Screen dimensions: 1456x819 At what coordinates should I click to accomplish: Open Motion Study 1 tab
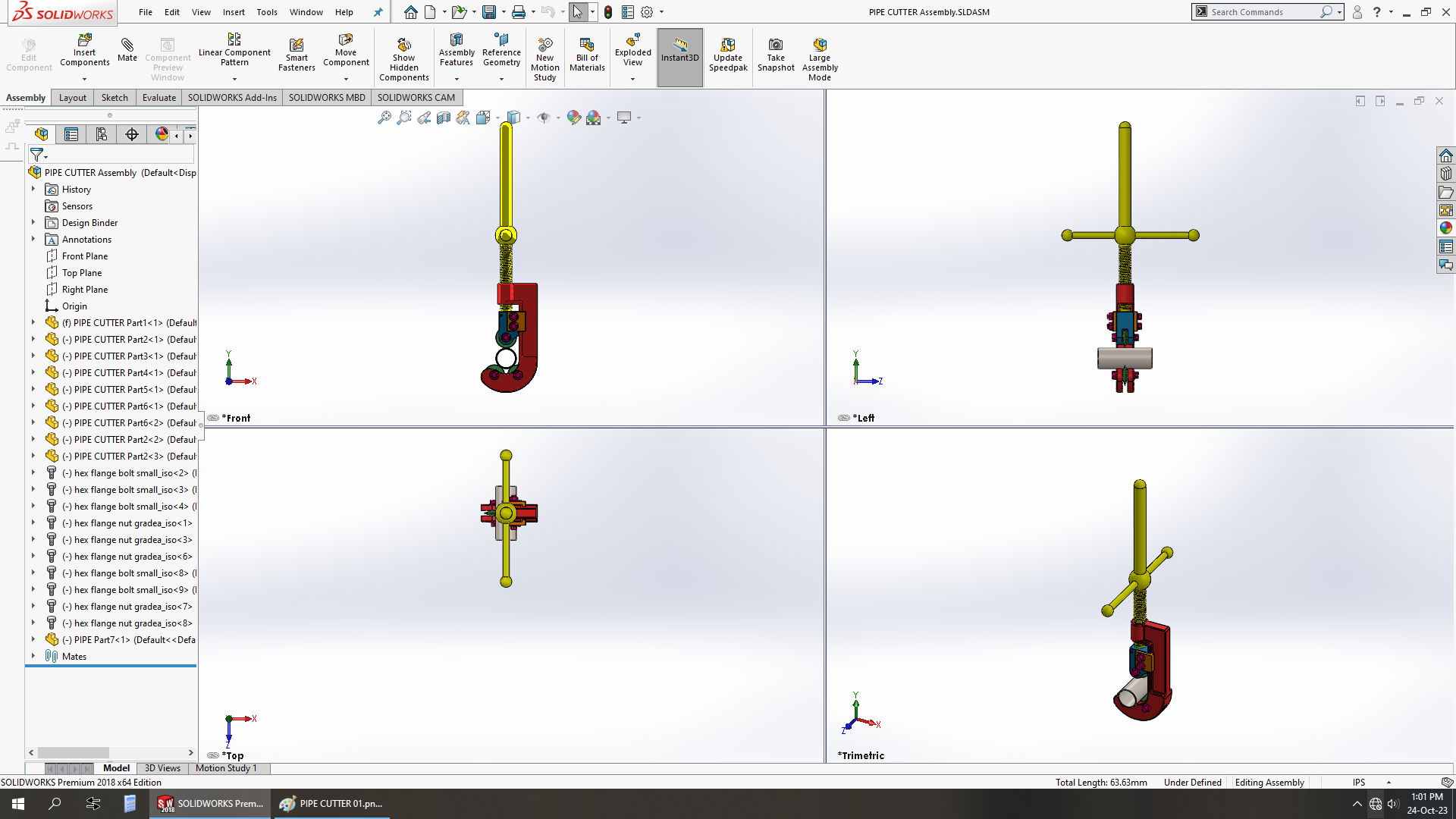click(226, 768)
